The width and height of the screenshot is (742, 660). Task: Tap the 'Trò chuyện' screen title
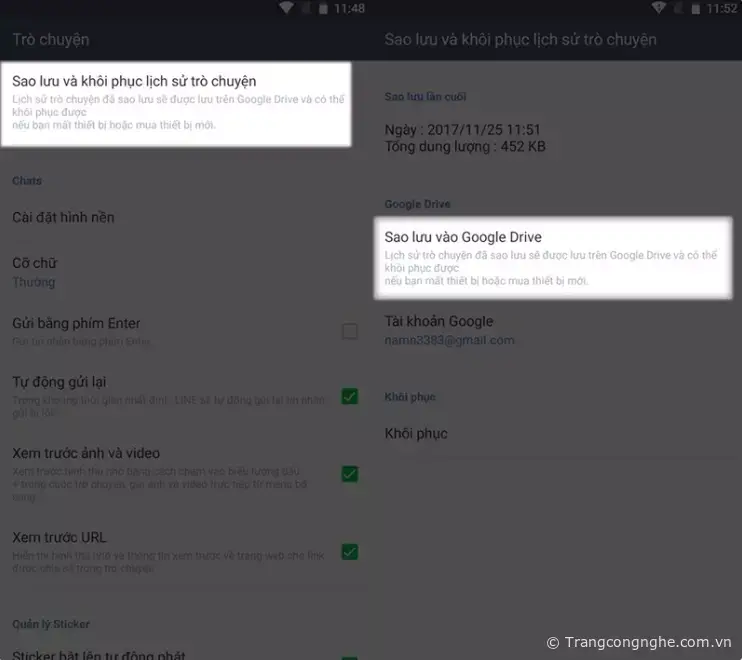[51, 40]
